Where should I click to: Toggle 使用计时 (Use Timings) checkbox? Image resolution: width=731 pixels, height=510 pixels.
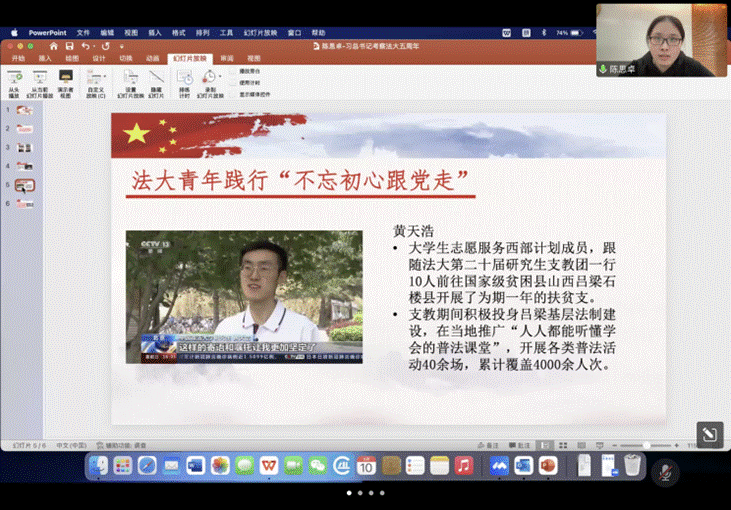pos(233,82)
